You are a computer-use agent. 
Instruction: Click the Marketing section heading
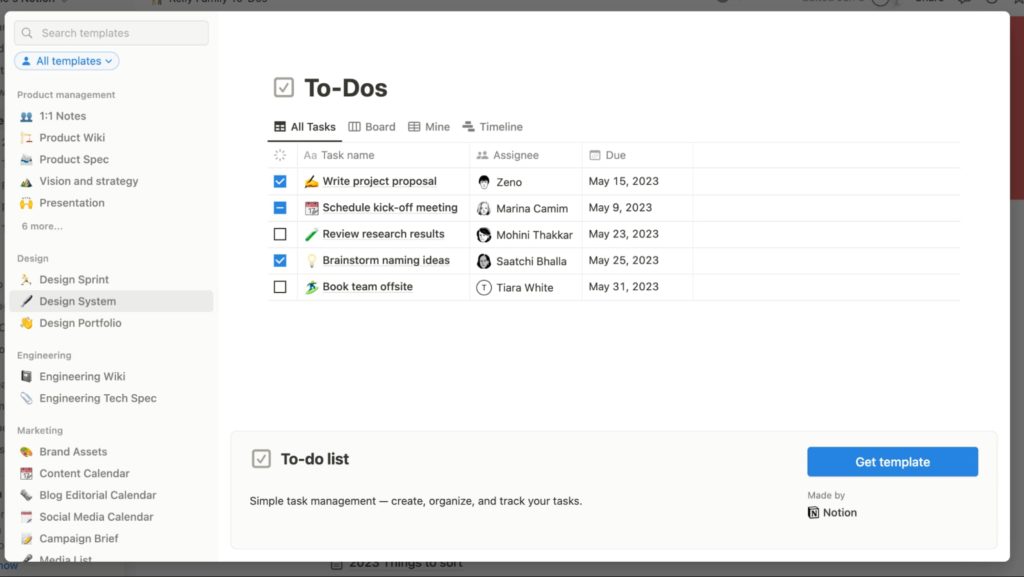coord(40,431)
